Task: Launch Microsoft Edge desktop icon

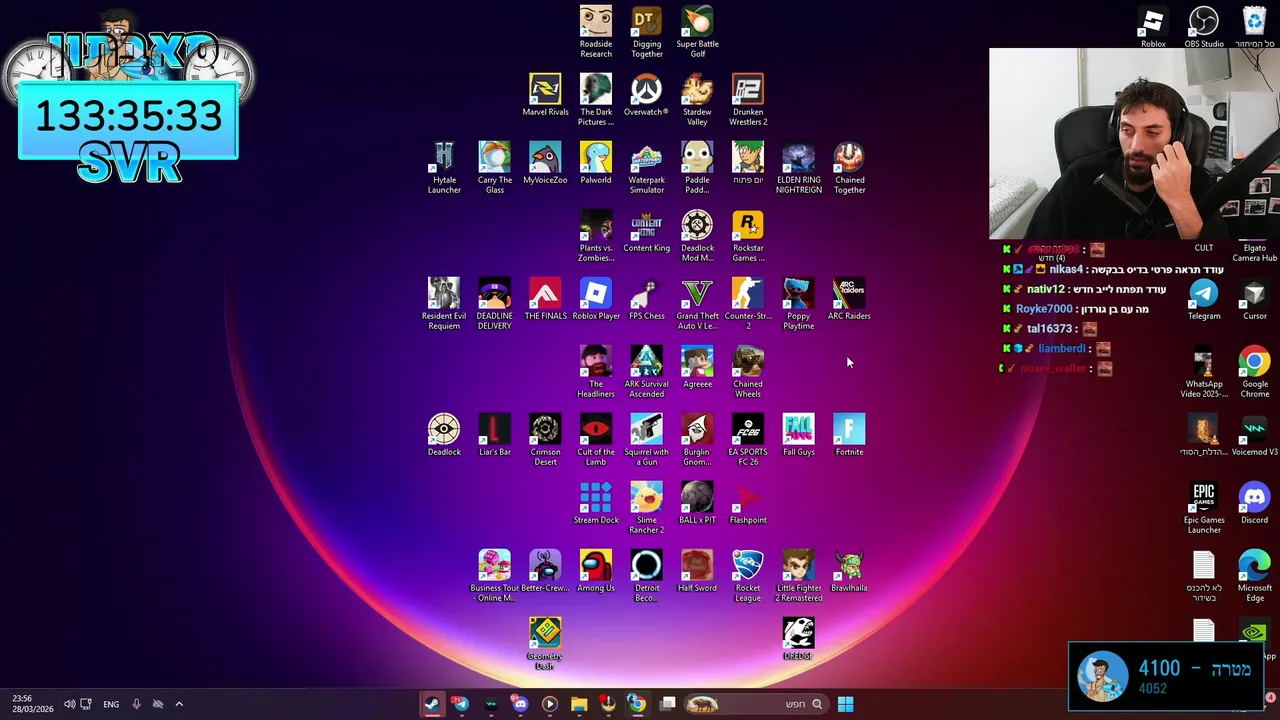Action: (1255, 575)
